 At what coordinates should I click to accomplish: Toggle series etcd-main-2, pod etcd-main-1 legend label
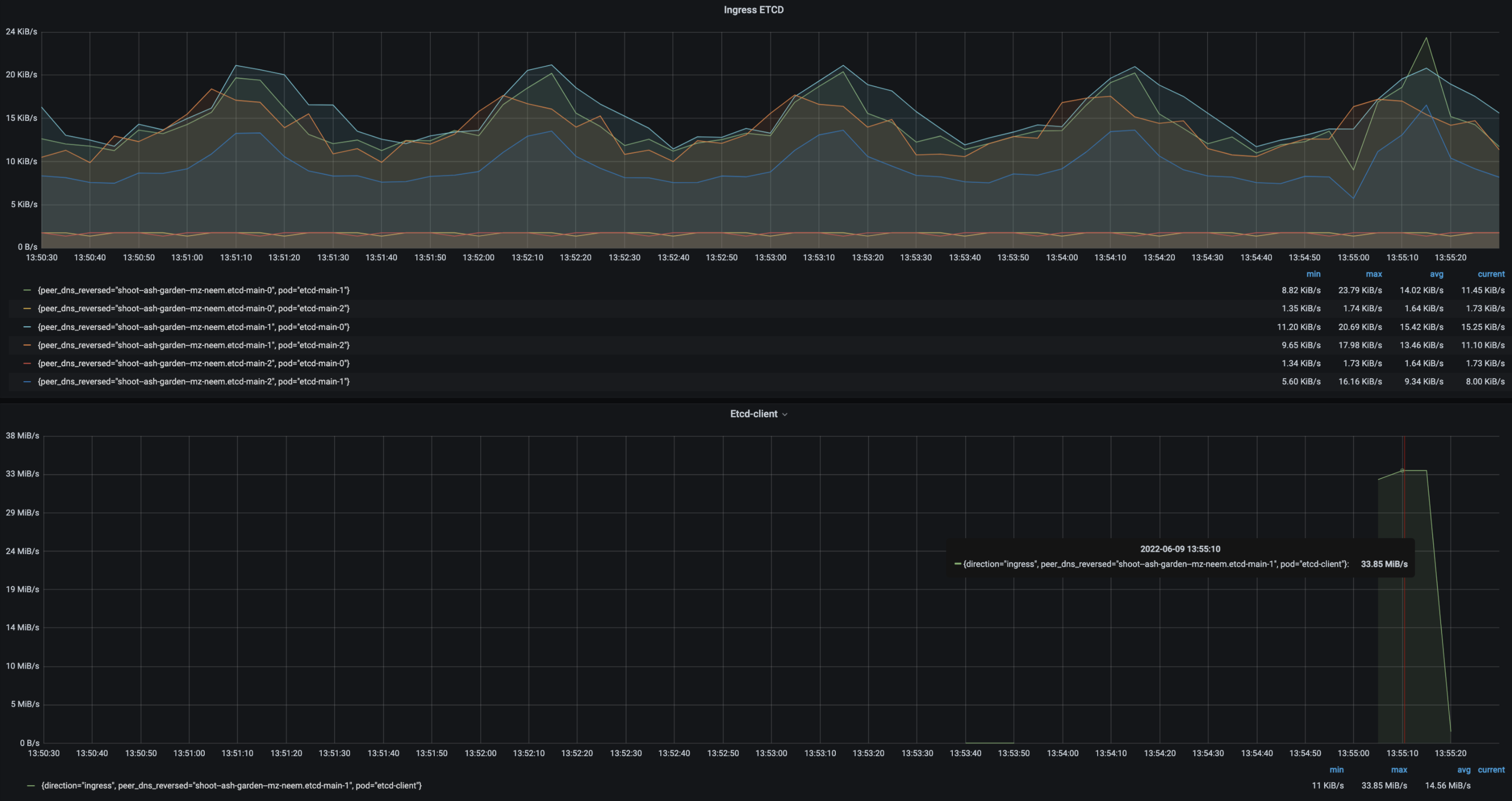[x=194, y=382]
